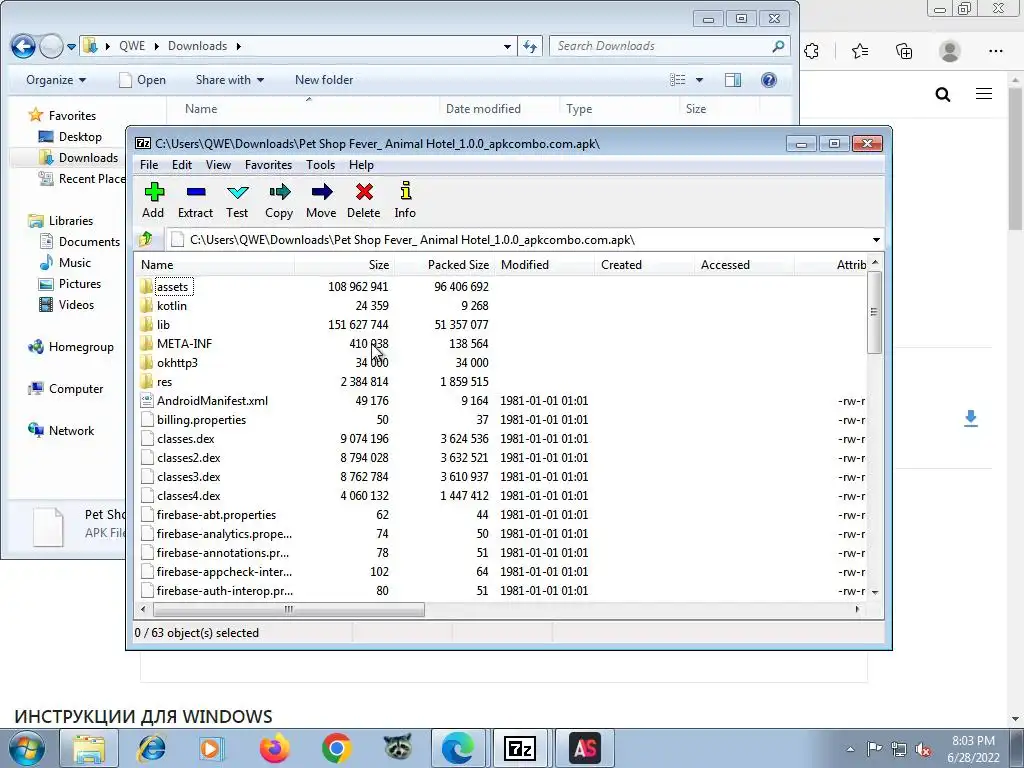Select the lib folder in archive

[163, 325]
